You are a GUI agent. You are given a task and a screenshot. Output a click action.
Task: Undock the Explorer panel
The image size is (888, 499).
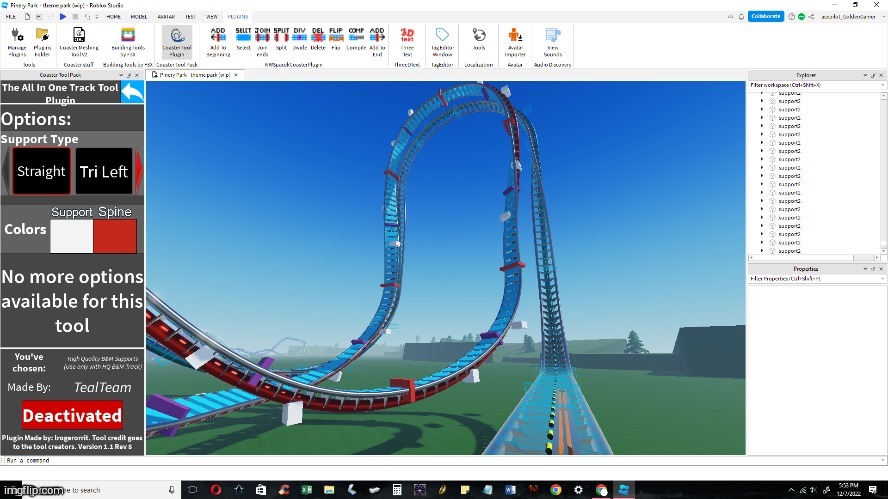tap(873, 75)
